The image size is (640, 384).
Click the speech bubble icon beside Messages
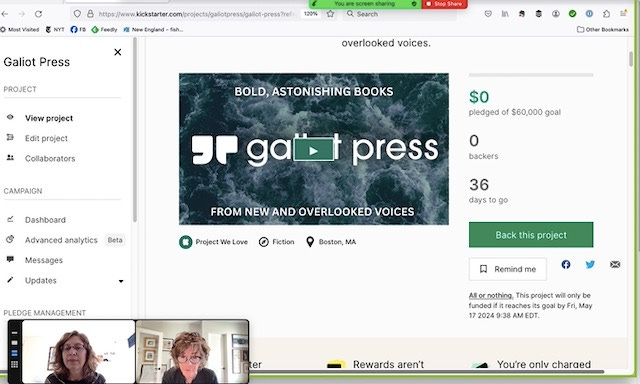point(10,259)
